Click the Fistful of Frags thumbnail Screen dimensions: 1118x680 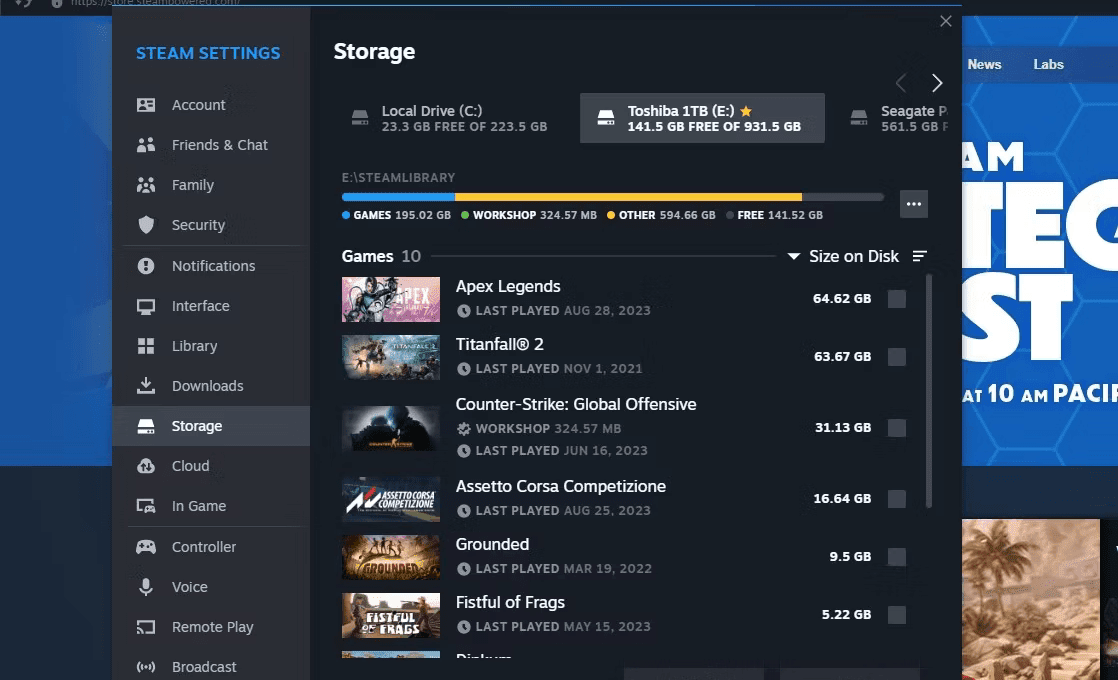pyautogui.click(x=391, y=616)
